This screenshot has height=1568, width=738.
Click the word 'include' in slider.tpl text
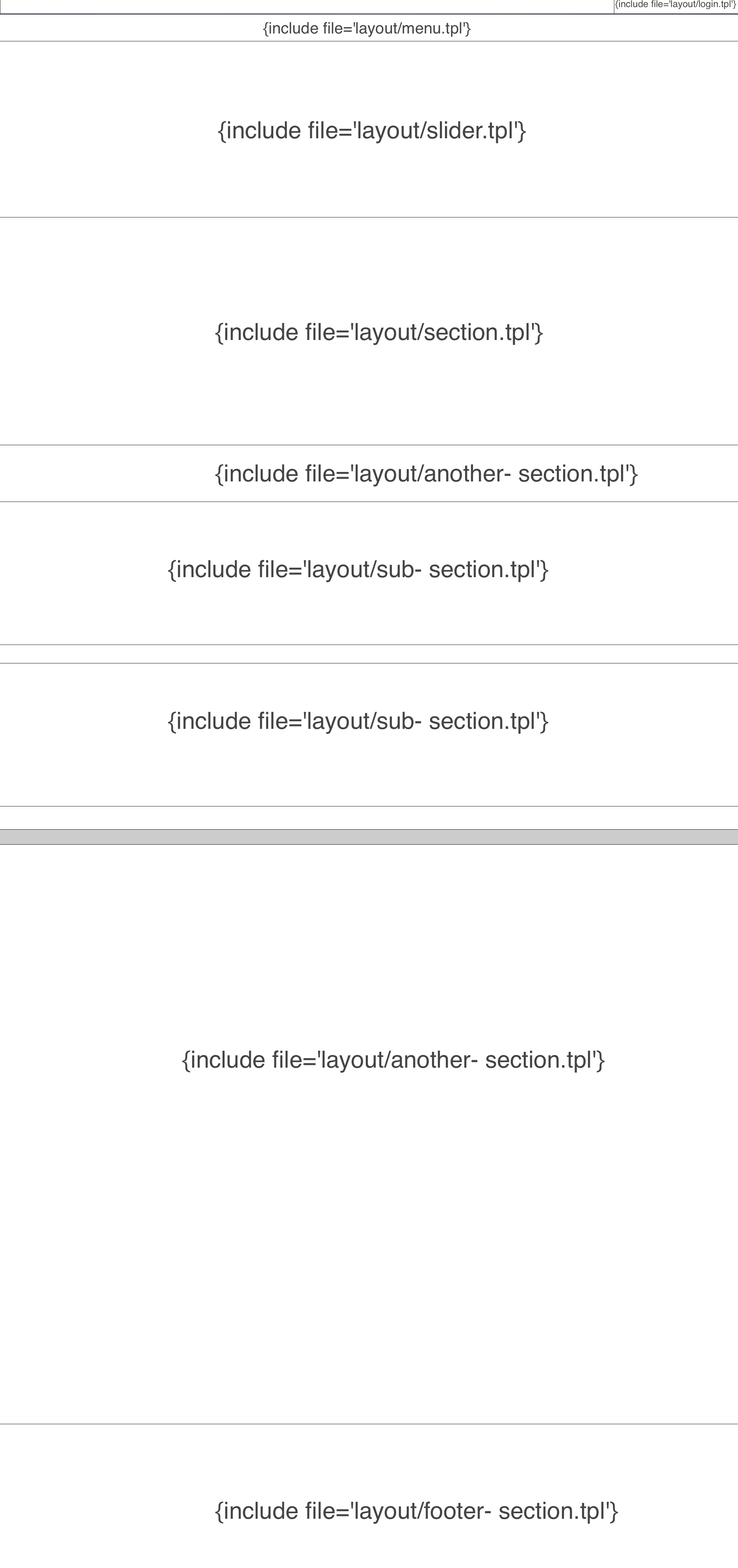click(x=263, y=131)
